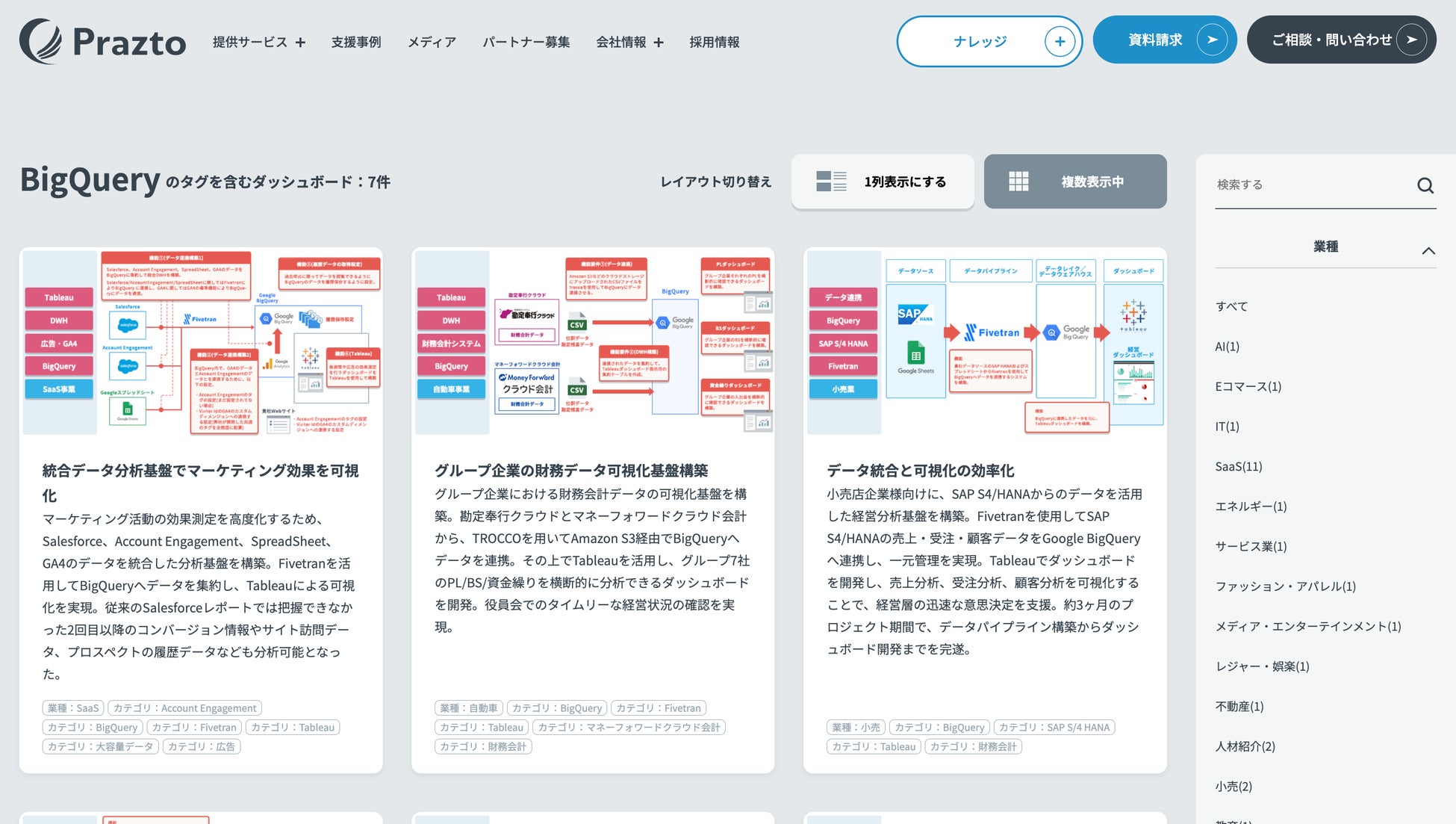
Task: Open 支援事例 menu item
Action: pyautogui.click(x=356, y=43)
